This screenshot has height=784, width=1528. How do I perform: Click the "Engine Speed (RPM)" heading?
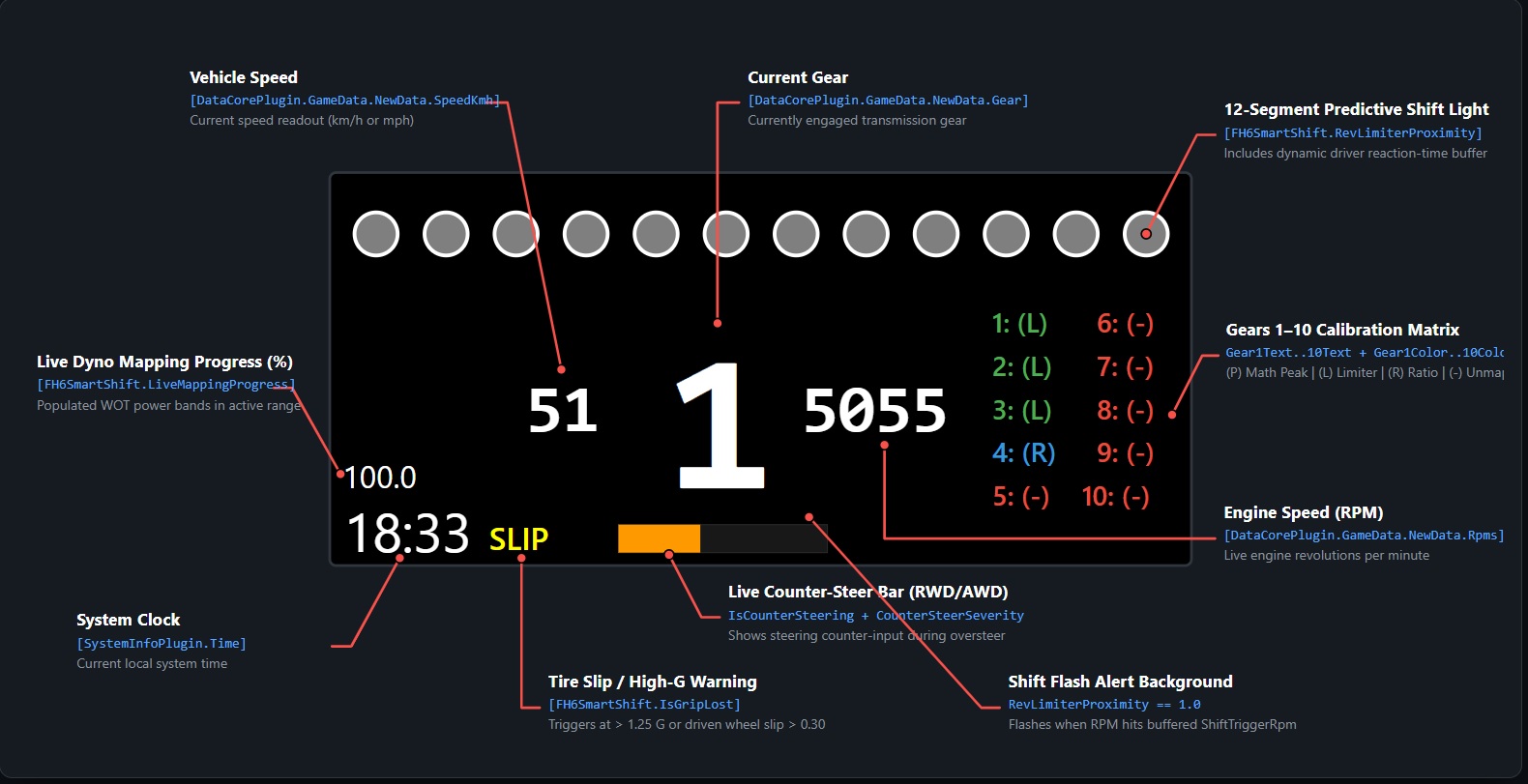[1303, 512]
